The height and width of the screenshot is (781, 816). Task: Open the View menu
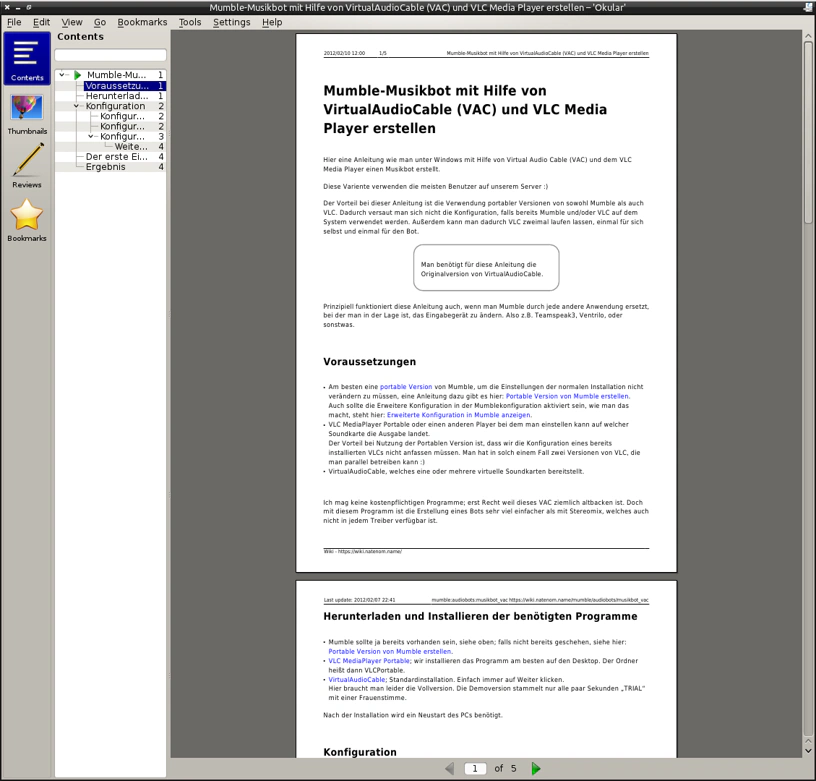pos(72,22)
